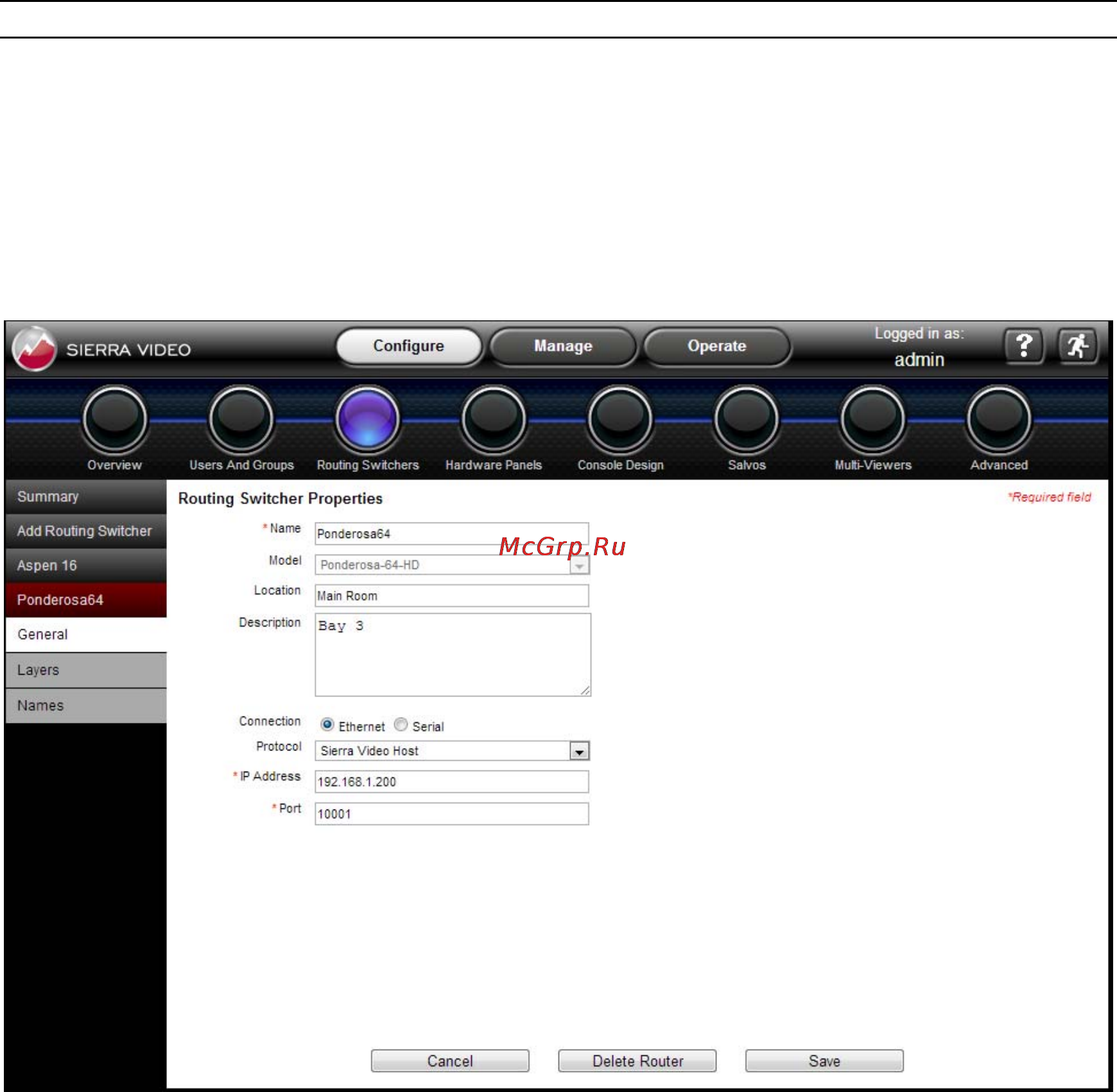Select the Salvos round button

[747, 419]
